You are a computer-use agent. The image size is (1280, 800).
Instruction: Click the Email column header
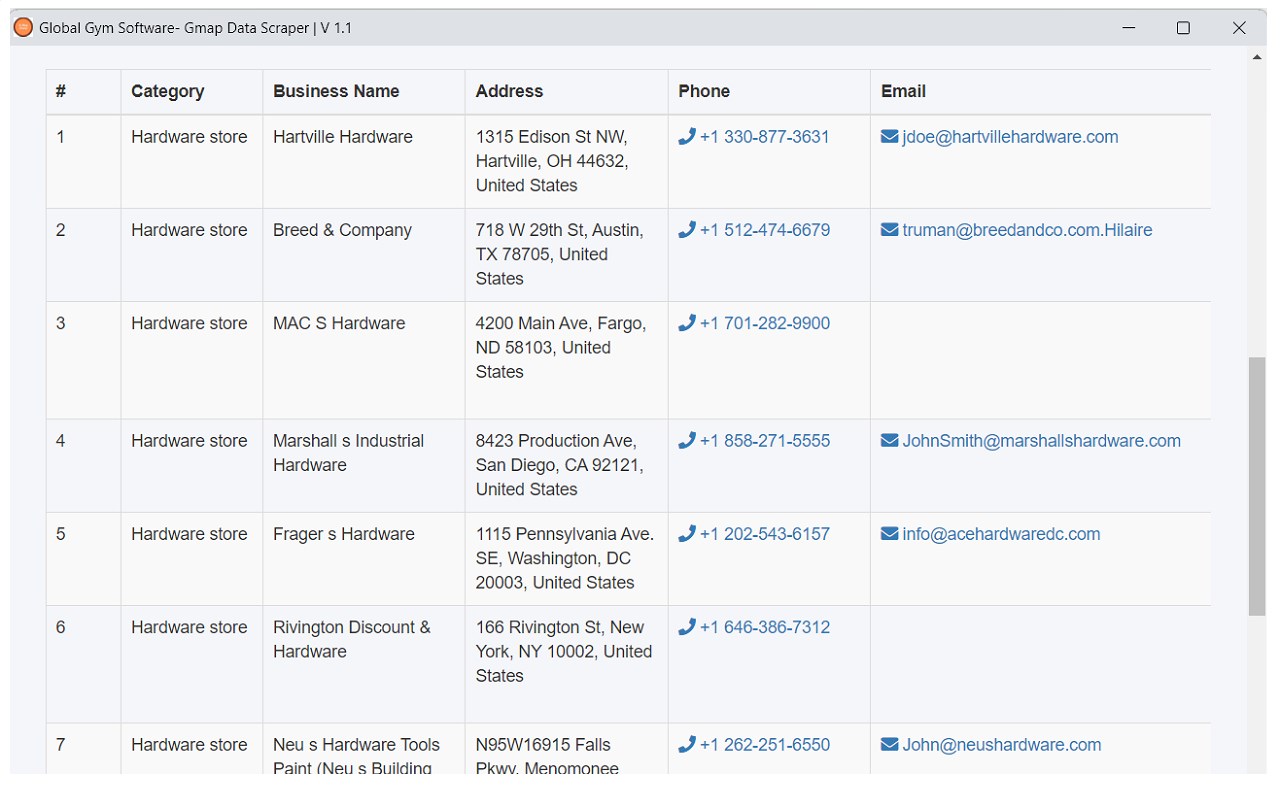click(903, 91)
